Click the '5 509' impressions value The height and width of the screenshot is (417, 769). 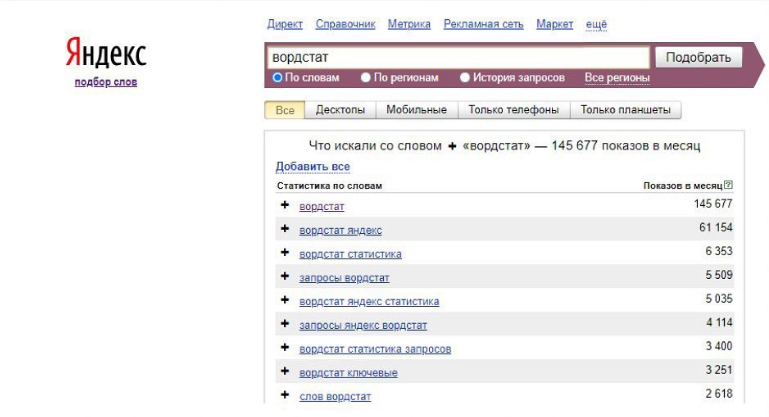point(719,275)
